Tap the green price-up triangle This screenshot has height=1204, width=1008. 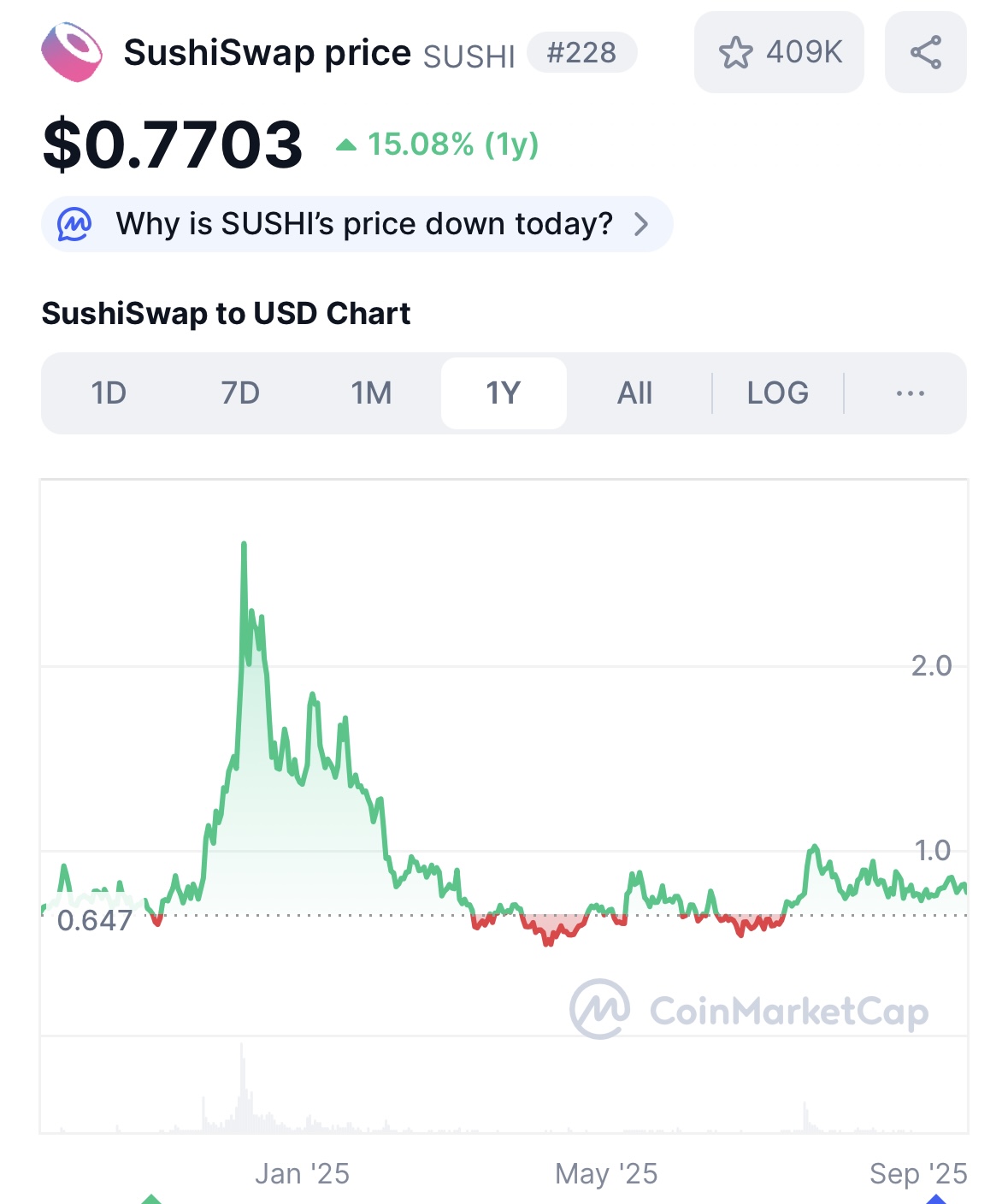[346, 145]
